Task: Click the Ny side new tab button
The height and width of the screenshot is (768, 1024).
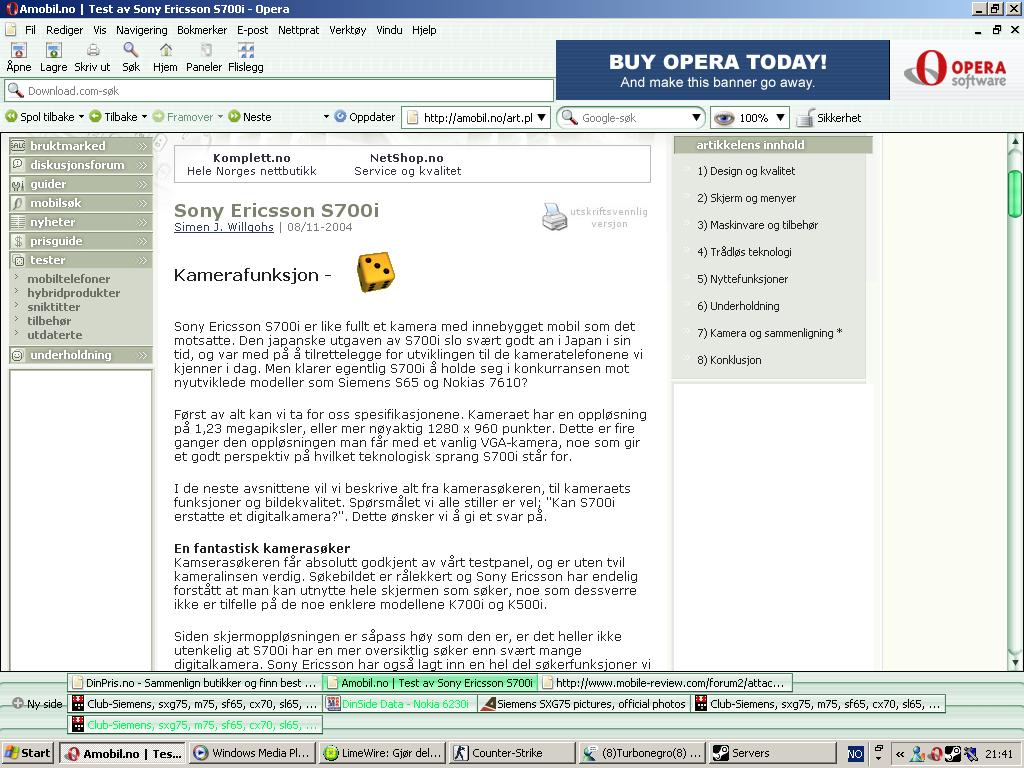Action: tap(37, 704)
